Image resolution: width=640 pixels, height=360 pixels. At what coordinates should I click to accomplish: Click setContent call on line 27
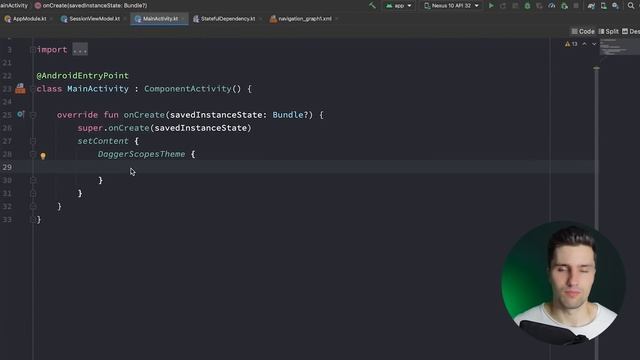click(x=103, y=141)
